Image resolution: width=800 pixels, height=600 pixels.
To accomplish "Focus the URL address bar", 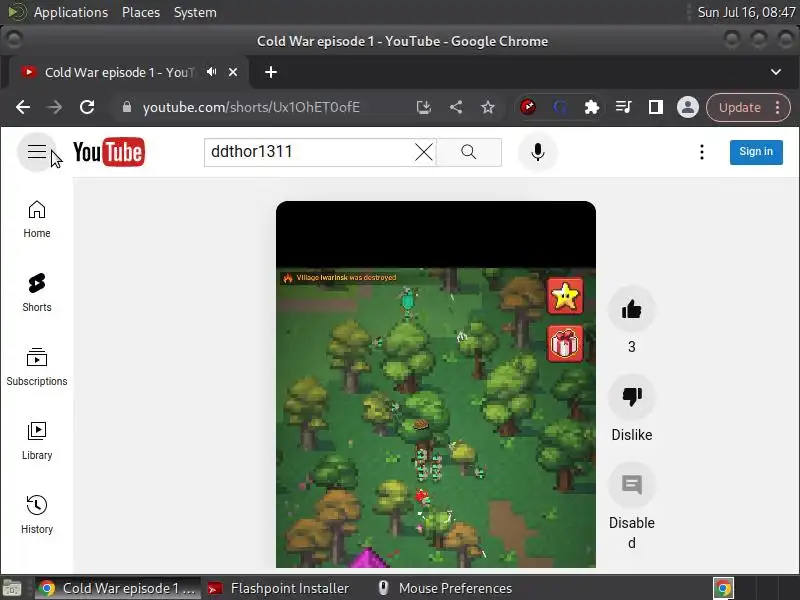I will (251, 107).
